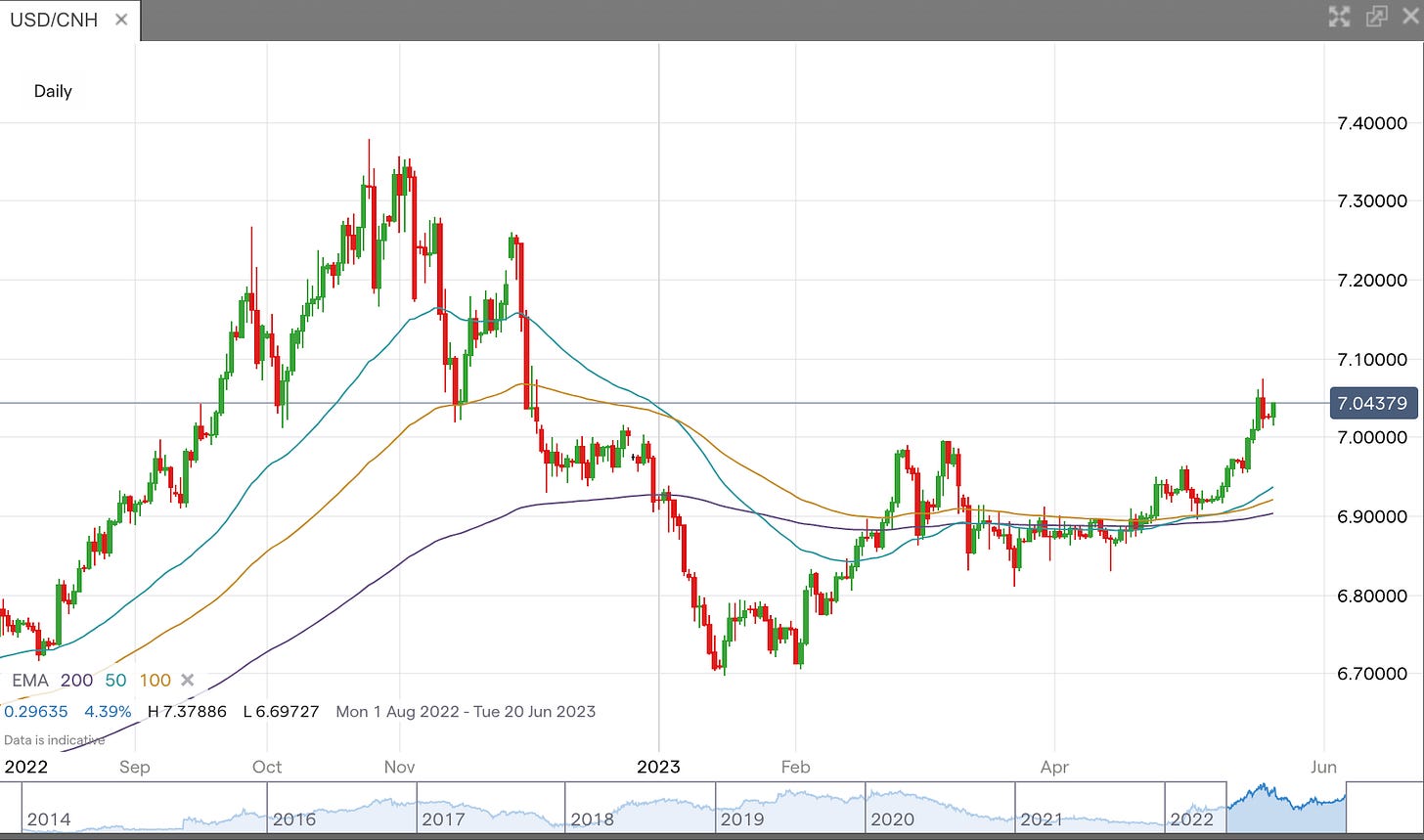Click the 'Data is indicative' notice
Image resolution: width=1424 pixels, height=840 pixels.
pos(54,740)
